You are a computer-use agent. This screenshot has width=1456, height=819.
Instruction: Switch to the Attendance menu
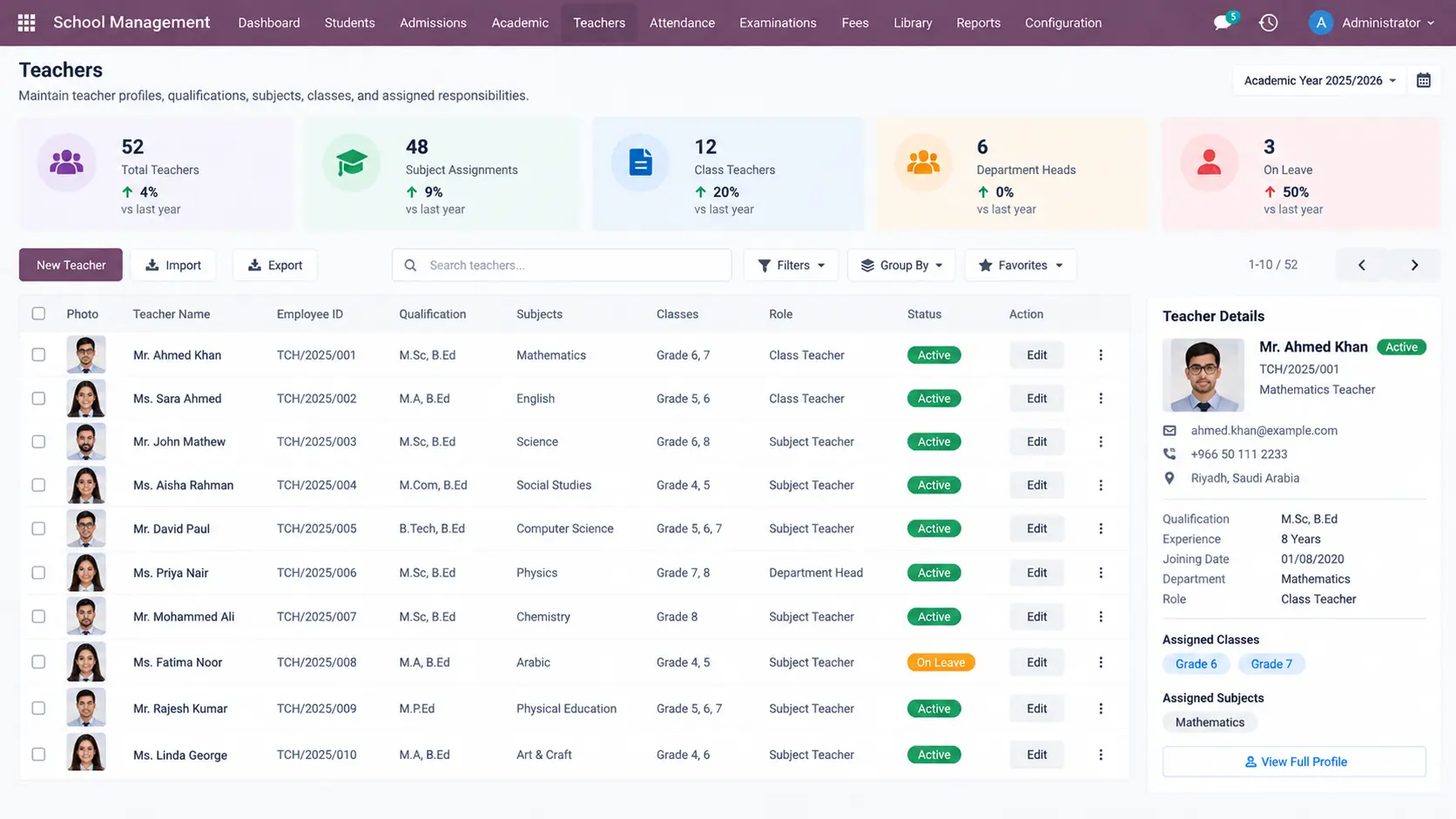click(682, 23)
